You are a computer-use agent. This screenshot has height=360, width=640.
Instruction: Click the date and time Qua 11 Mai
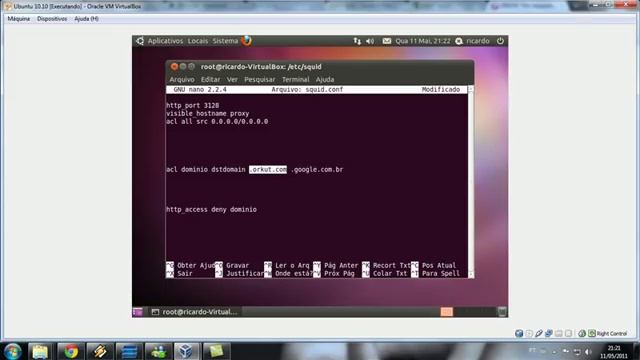pyautogui.click(x=423, y=41)
